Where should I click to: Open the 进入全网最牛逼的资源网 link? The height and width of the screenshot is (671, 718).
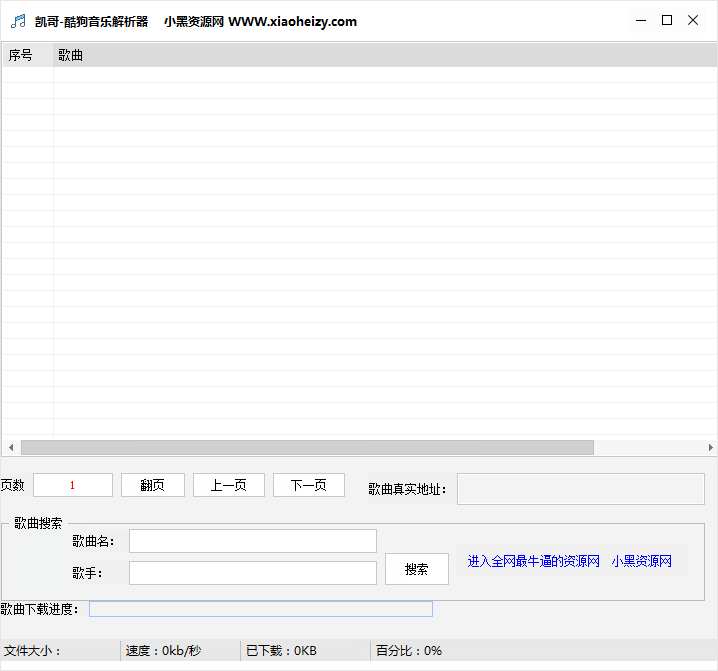pos(533,561)
